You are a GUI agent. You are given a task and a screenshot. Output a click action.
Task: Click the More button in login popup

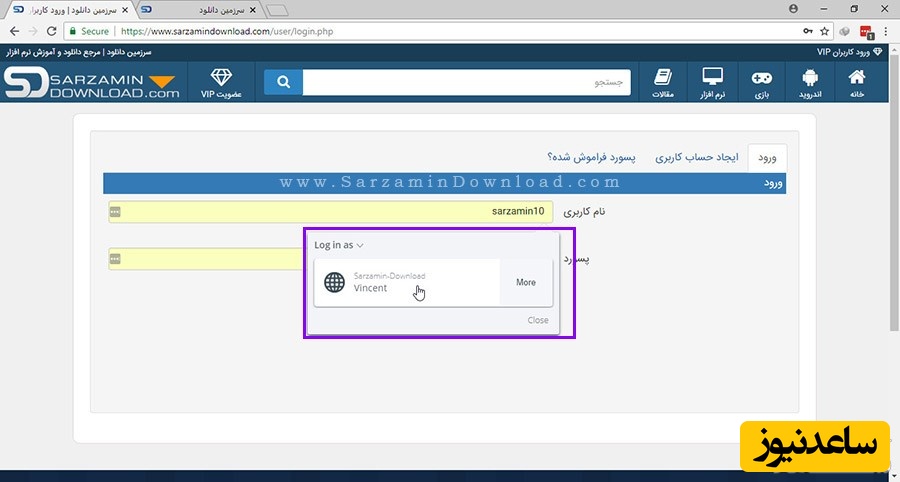[526, 283]
